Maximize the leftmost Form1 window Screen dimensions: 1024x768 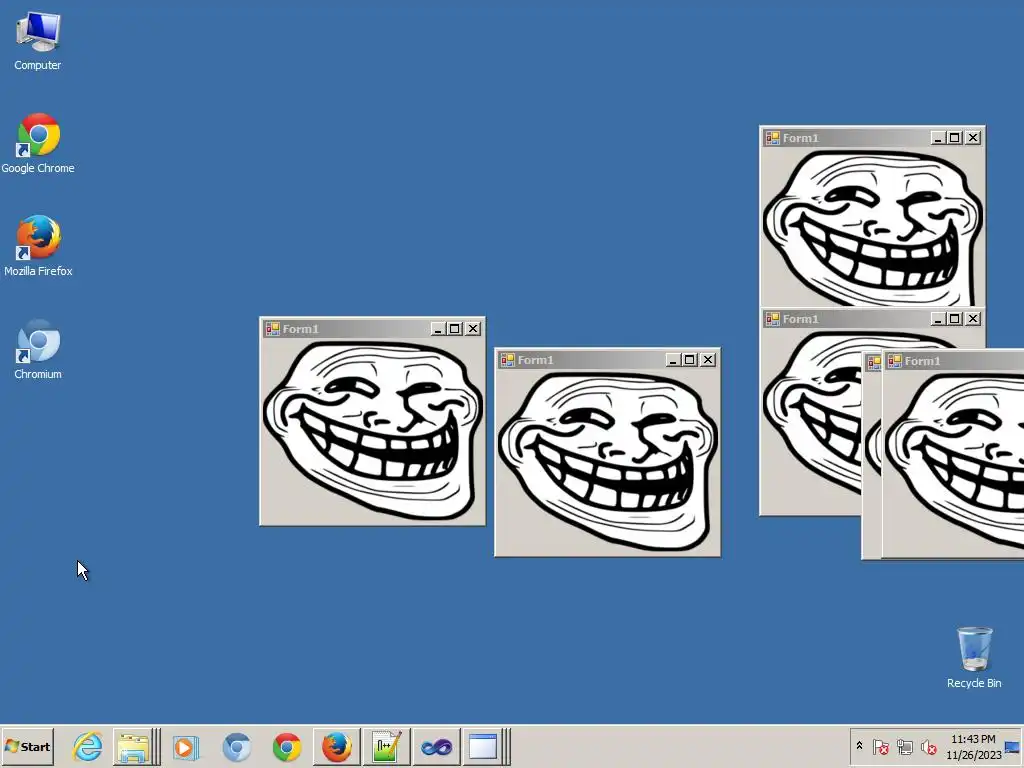pyautogui.click(x=455, y=328)
